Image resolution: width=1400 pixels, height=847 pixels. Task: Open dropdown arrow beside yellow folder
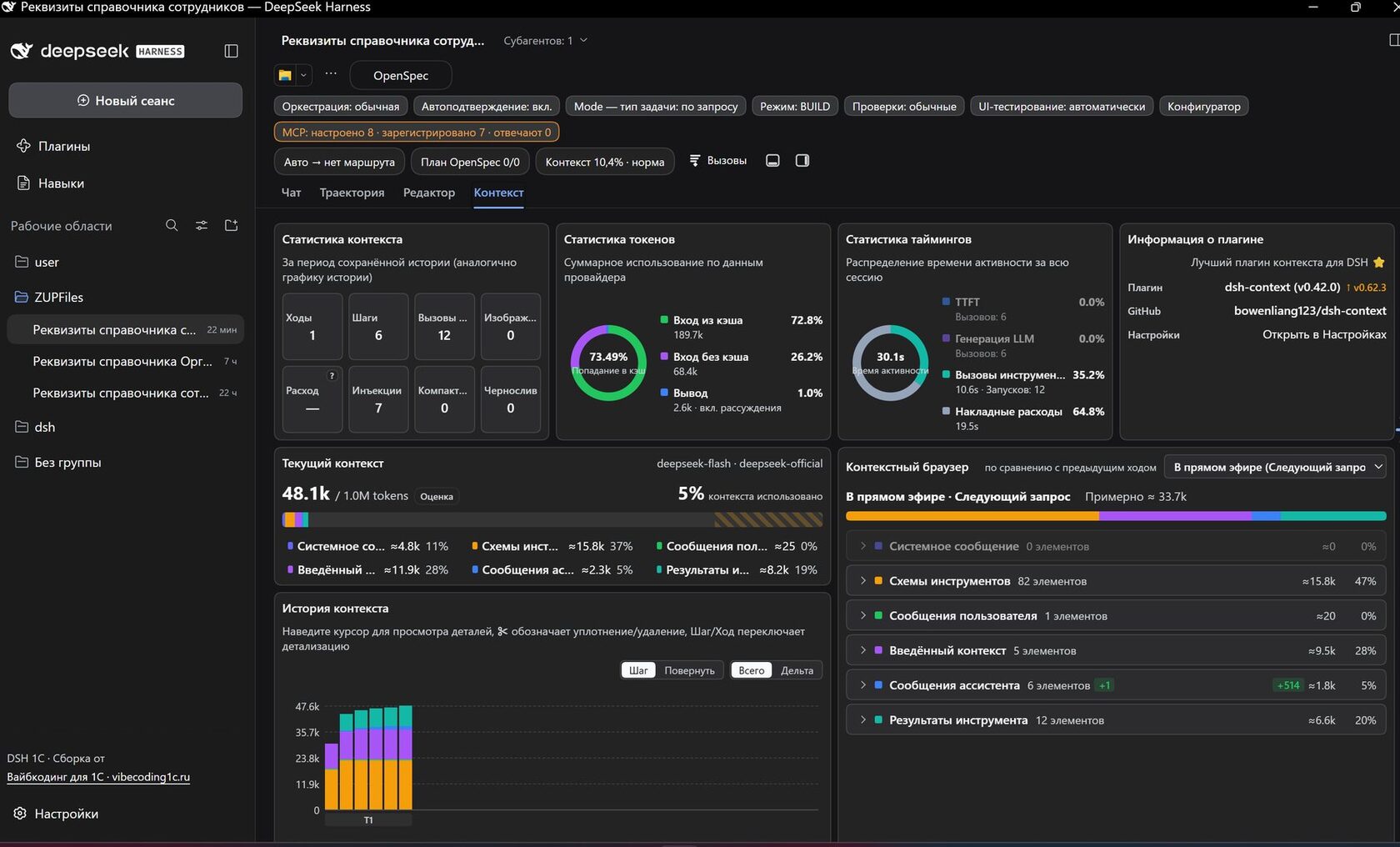303,75
